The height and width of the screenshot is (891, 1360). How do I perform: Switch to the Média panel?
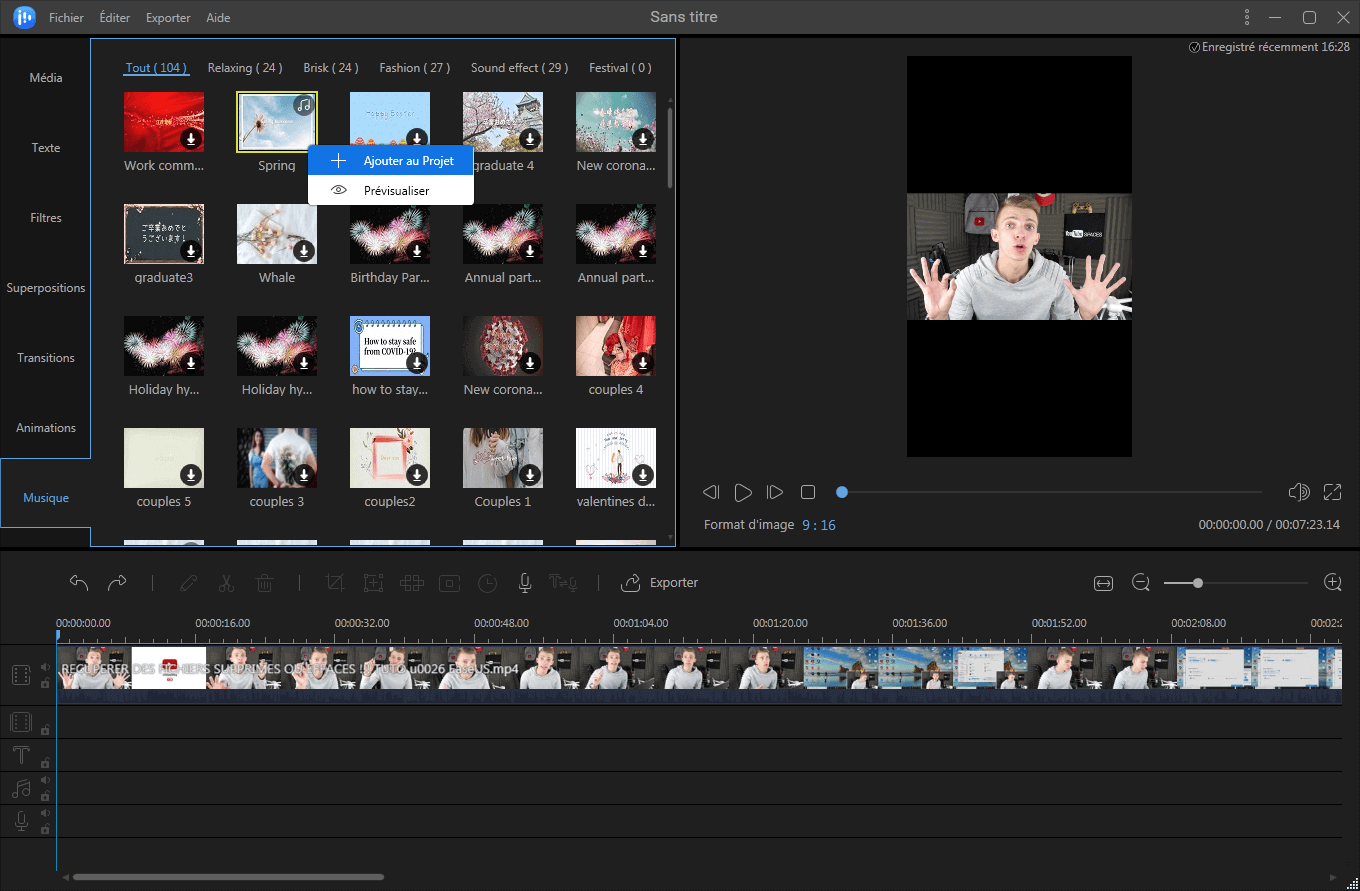point(45,78)
